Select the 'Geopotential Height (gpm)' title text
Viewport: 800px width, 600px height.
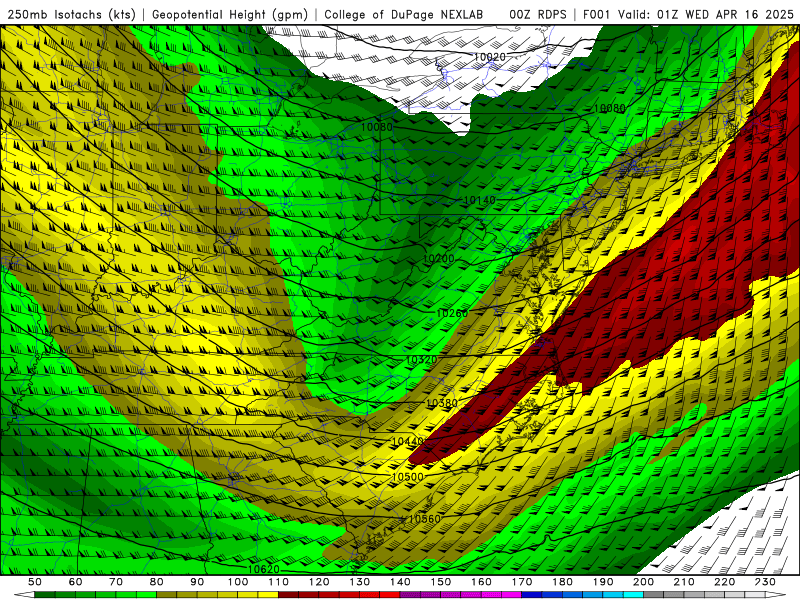pyautogui.click(x=230, y=14)
